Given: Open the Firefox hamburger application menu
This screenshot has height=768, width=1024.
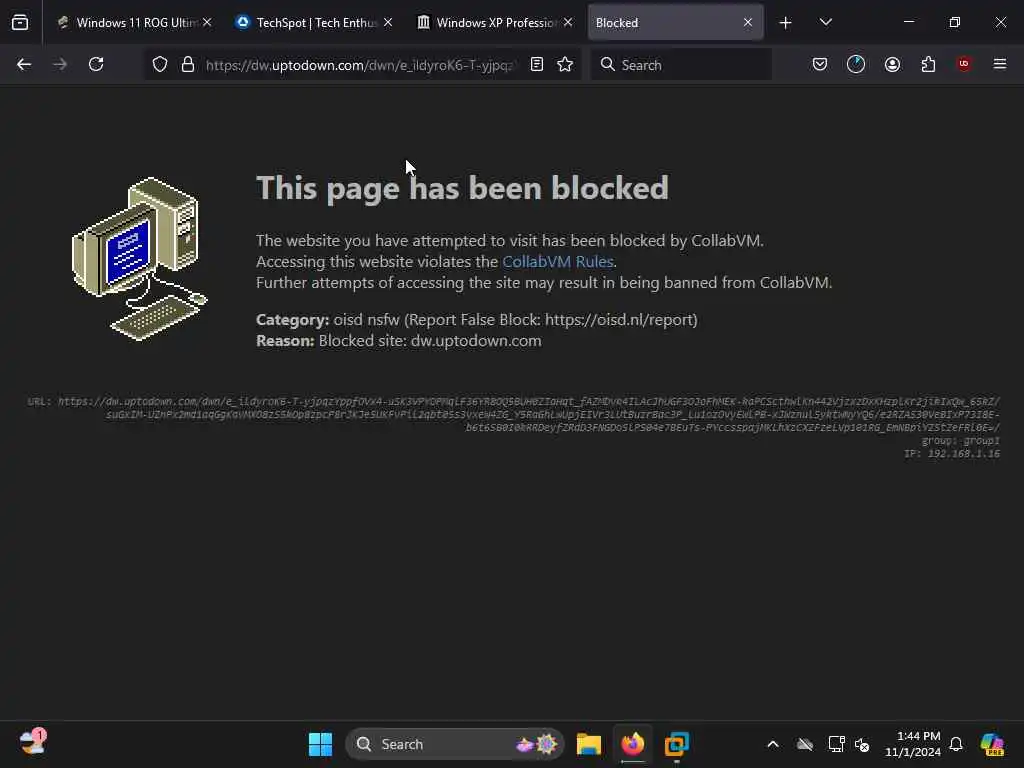Looking at the screenshot, I should click(x=1000, y=64).
